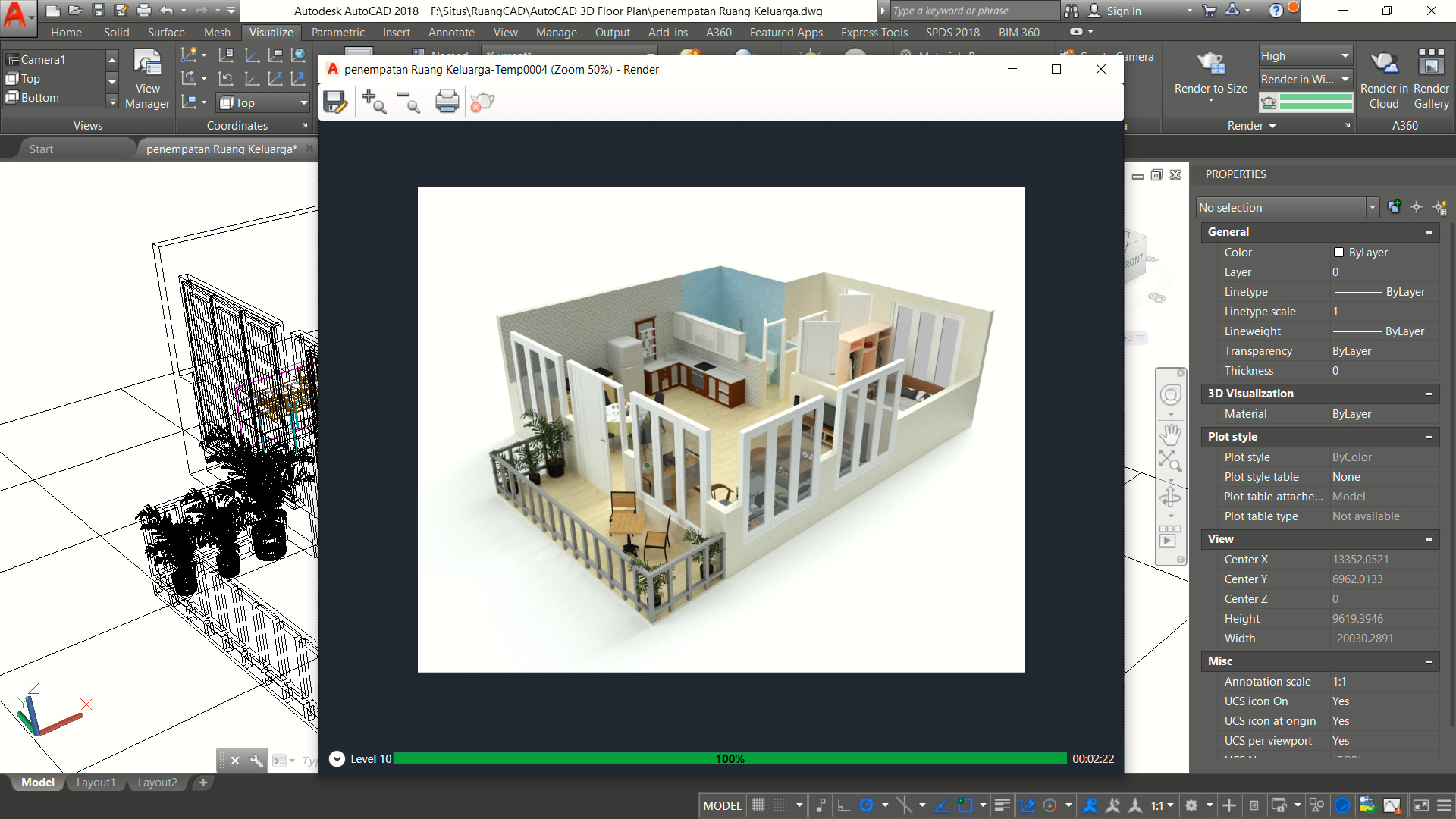The image size is (1456, 819).
Task: Save the rendered image to a file
Action: click(336, 101)
